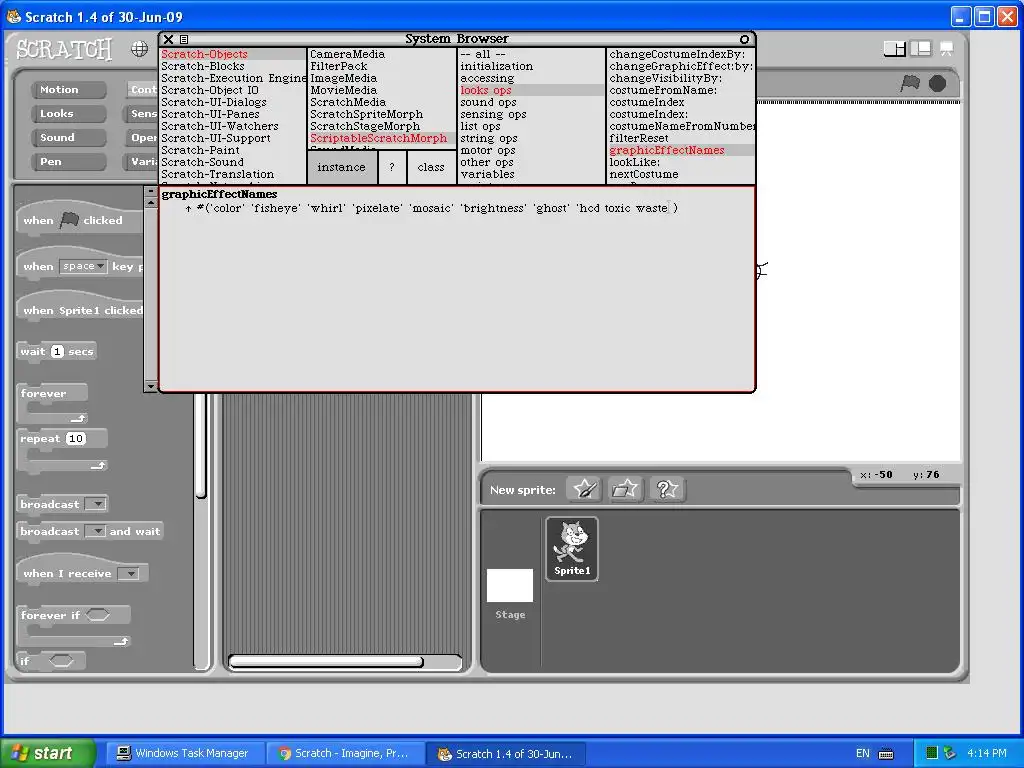
Task: Select the sound ops protocol
Action: click(x=532, y=102)
